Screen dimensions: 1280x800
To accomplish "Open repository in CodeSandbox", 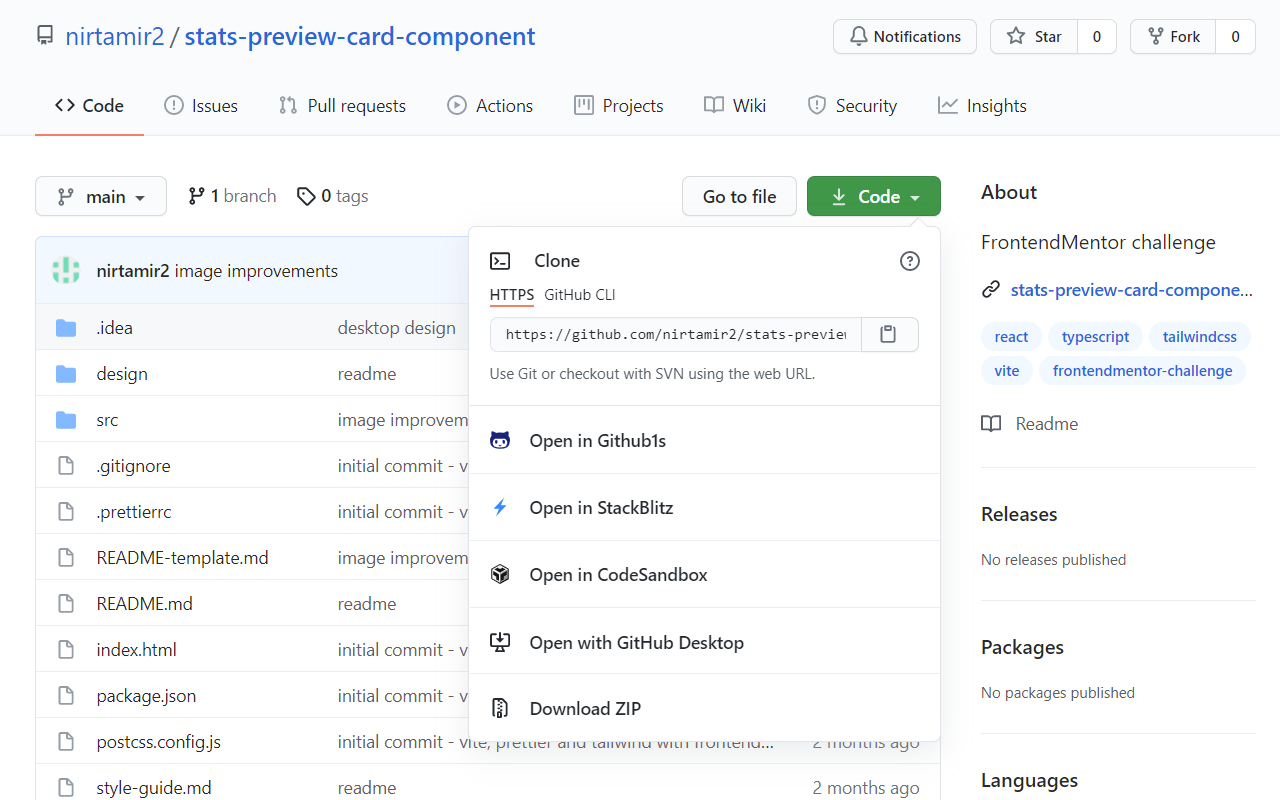I will point(618,574).
